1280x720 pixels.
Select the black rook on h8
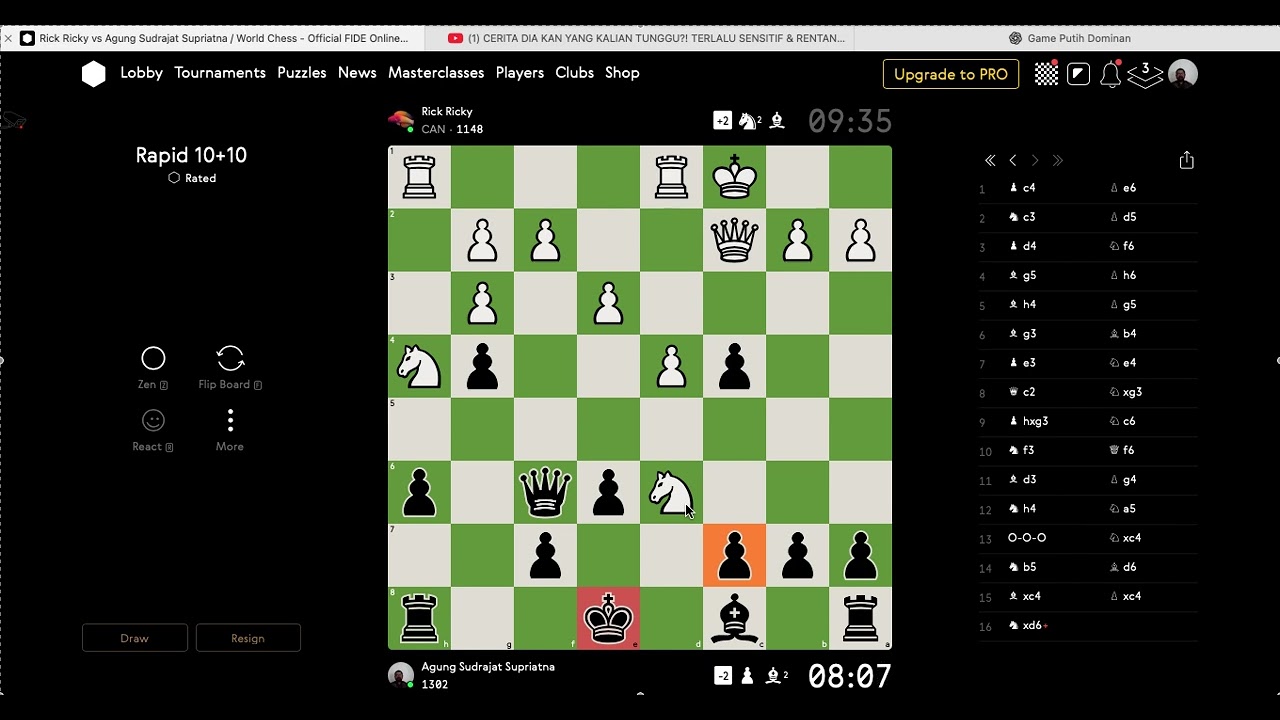click(x=419, y=618)
